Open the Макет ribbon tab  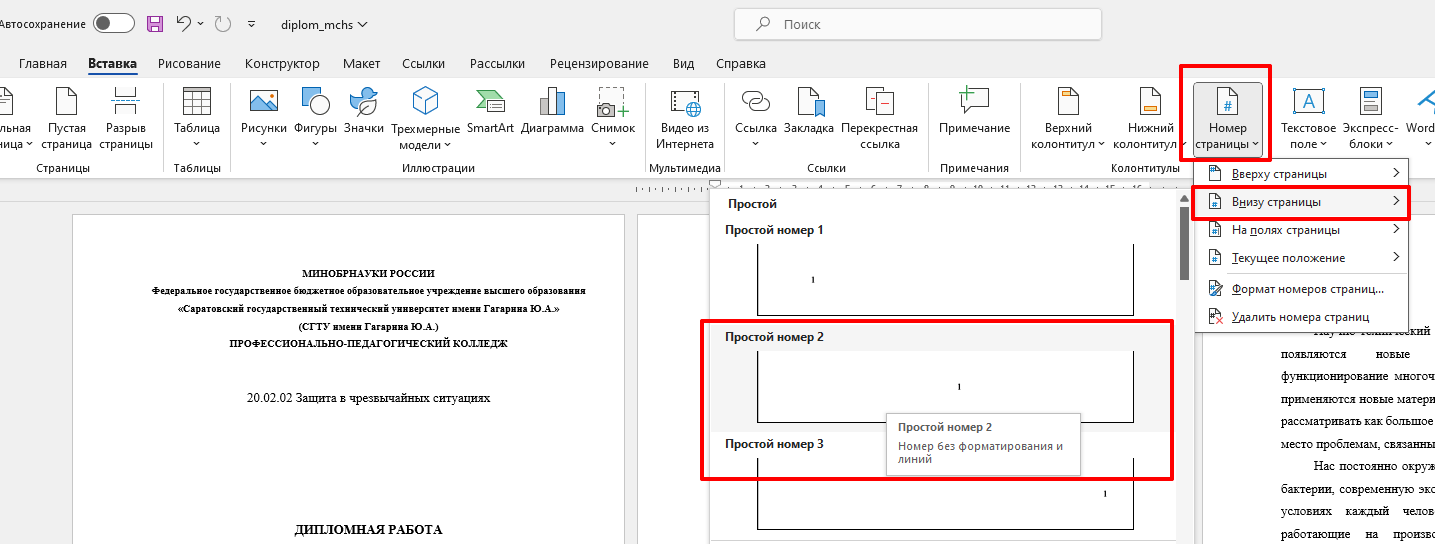coord(361,63)
